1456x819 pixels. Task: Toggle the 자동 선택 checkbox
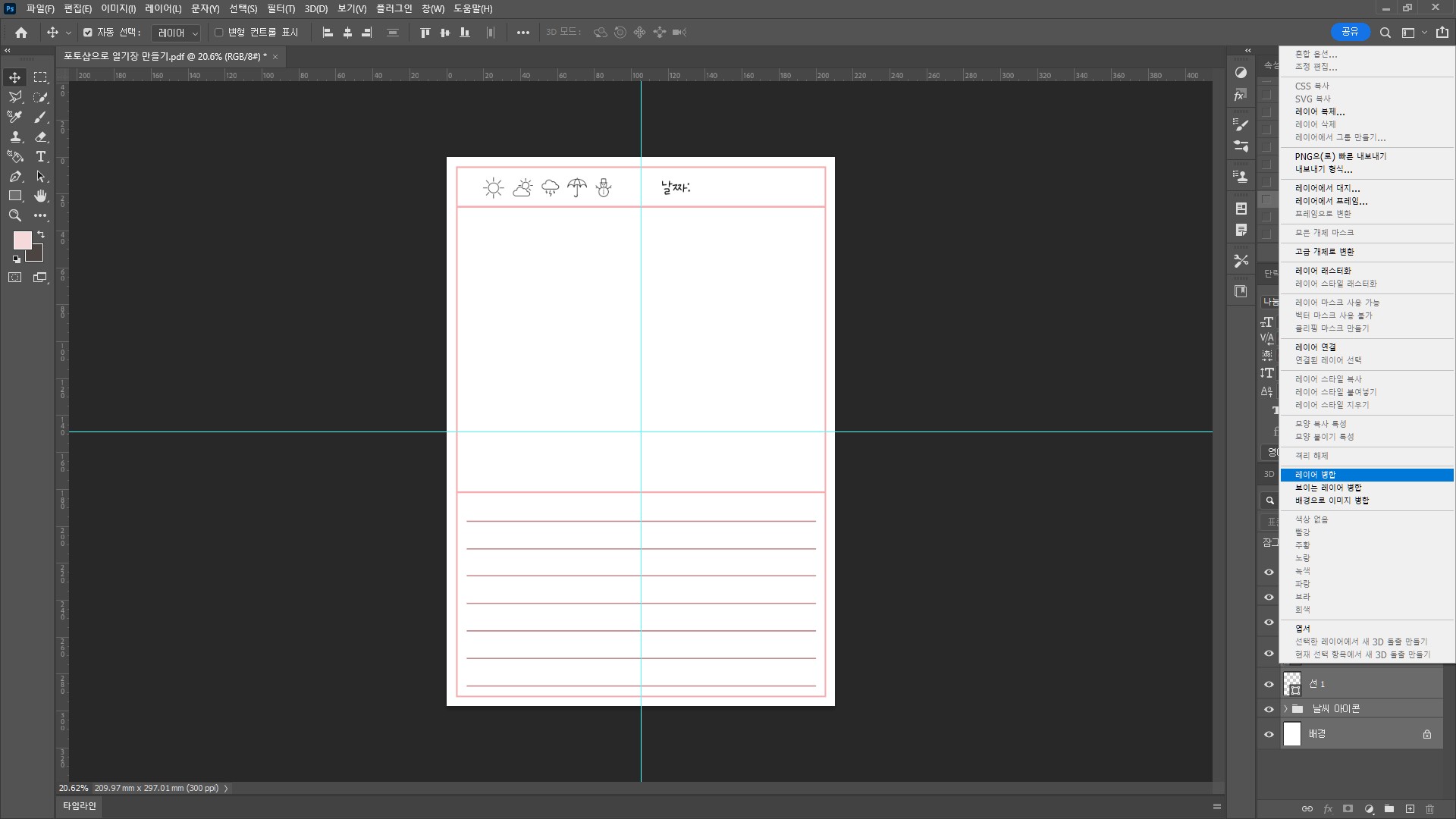(x=88, y=33)
